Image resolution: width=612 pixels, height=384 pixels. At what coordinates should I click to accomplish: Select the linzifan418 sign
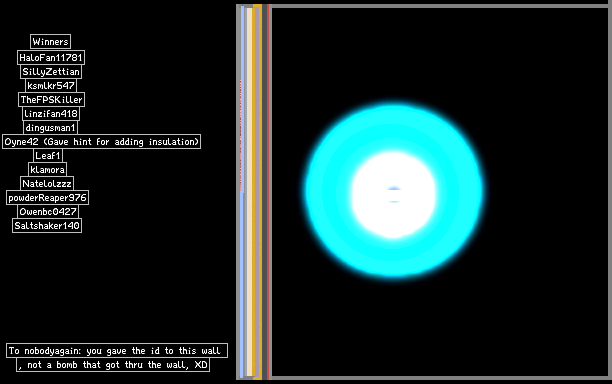pos(51,114)
